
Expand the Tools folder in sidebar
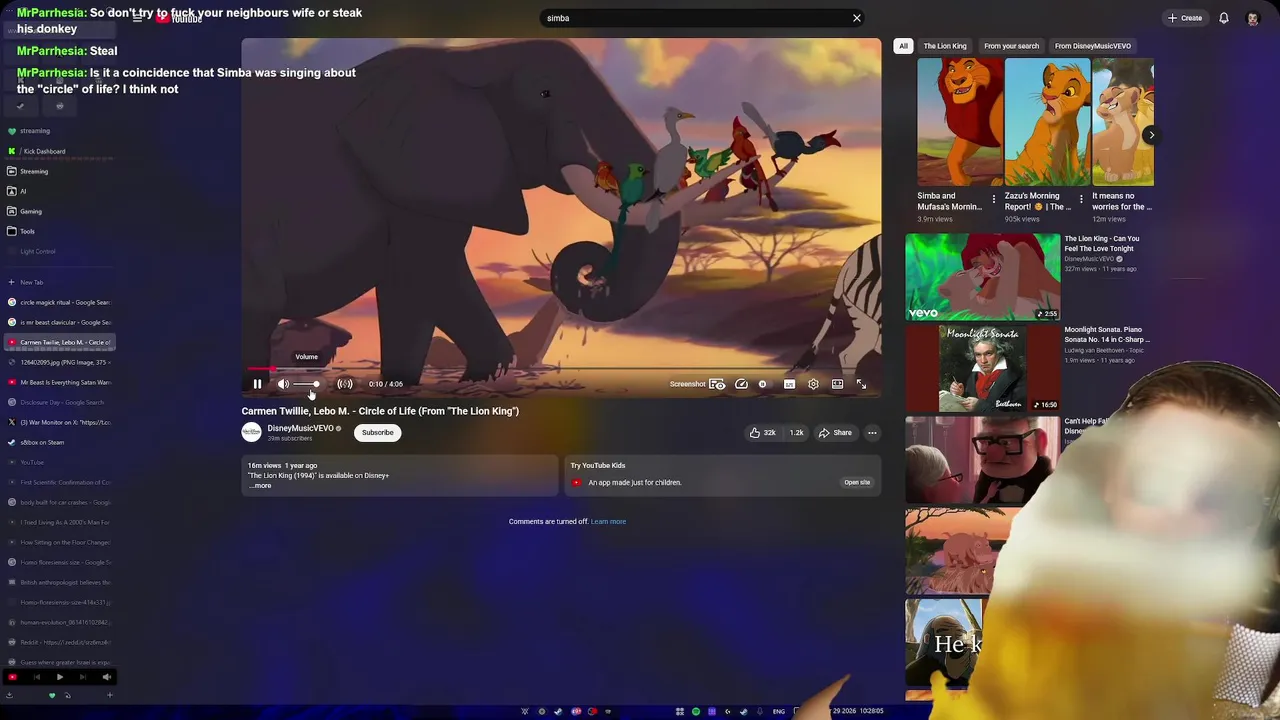coord(60,231)
